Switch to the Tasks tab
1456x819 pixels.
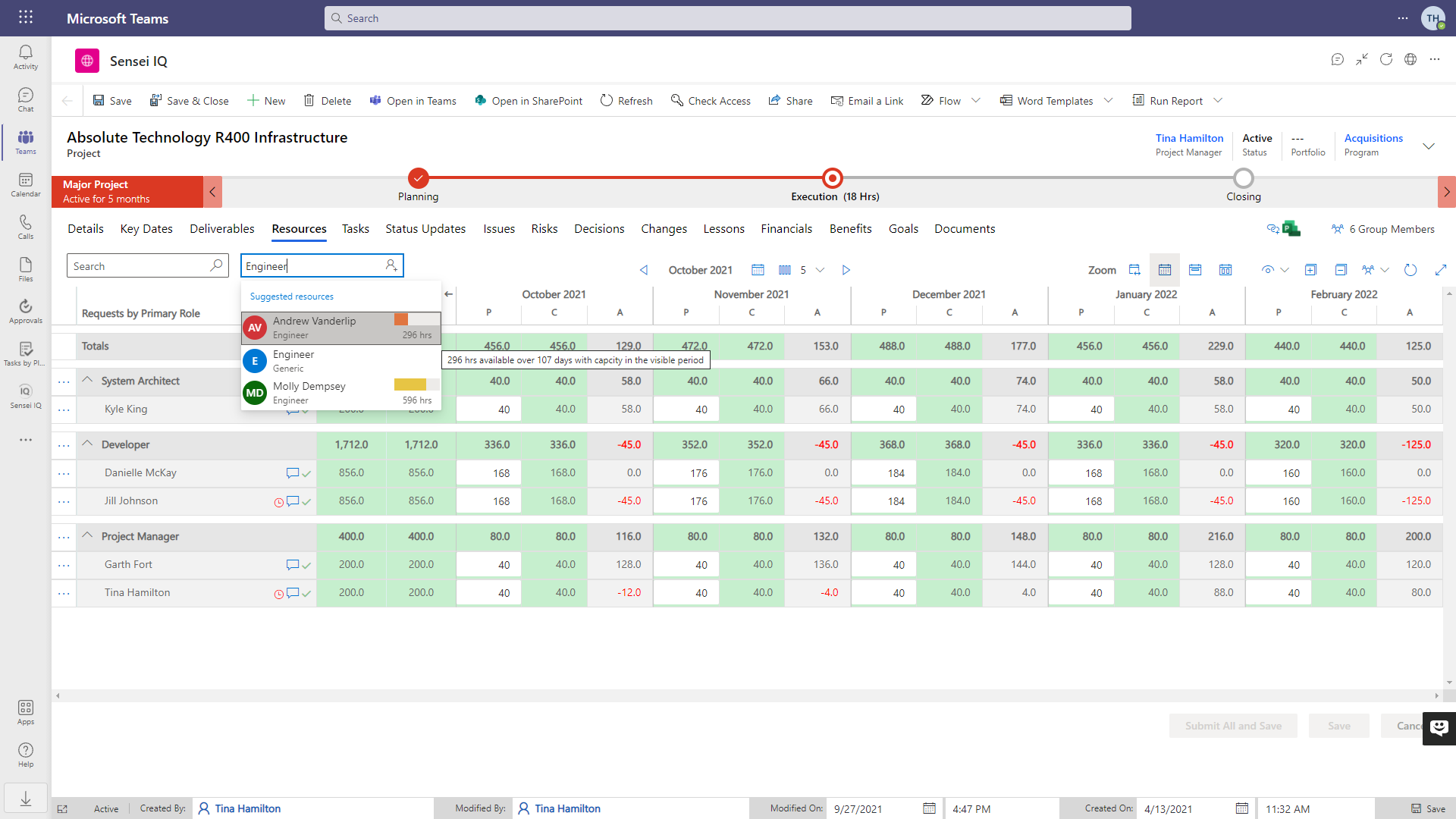[356, 228]
